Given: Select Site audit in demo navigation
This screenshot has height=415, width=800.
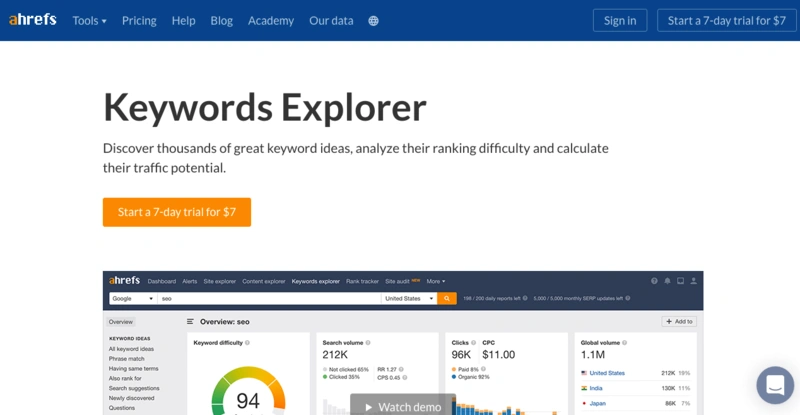Looking at the screenshot, I should [x=397, y=281].
